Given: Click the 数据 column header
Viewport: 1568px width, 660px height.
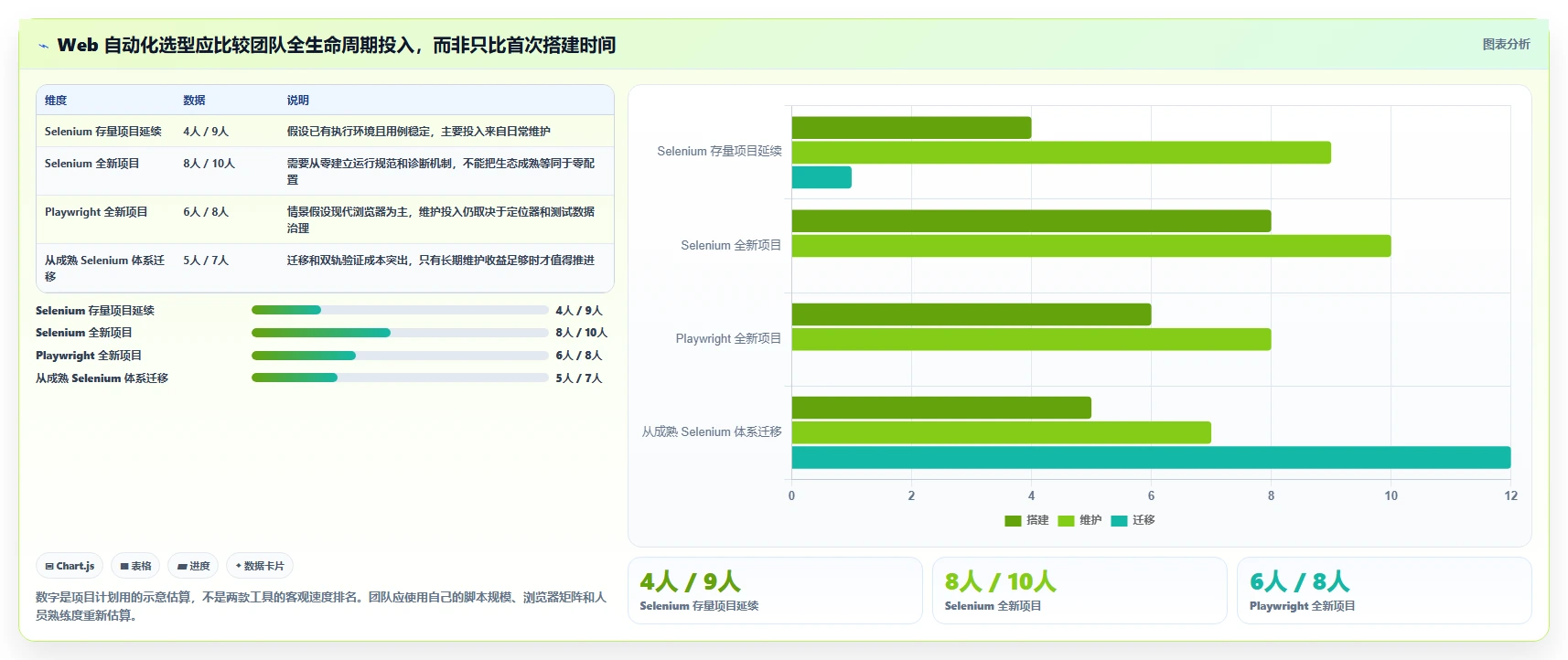Looking at the screenshot, I should (x=194, y=101).
